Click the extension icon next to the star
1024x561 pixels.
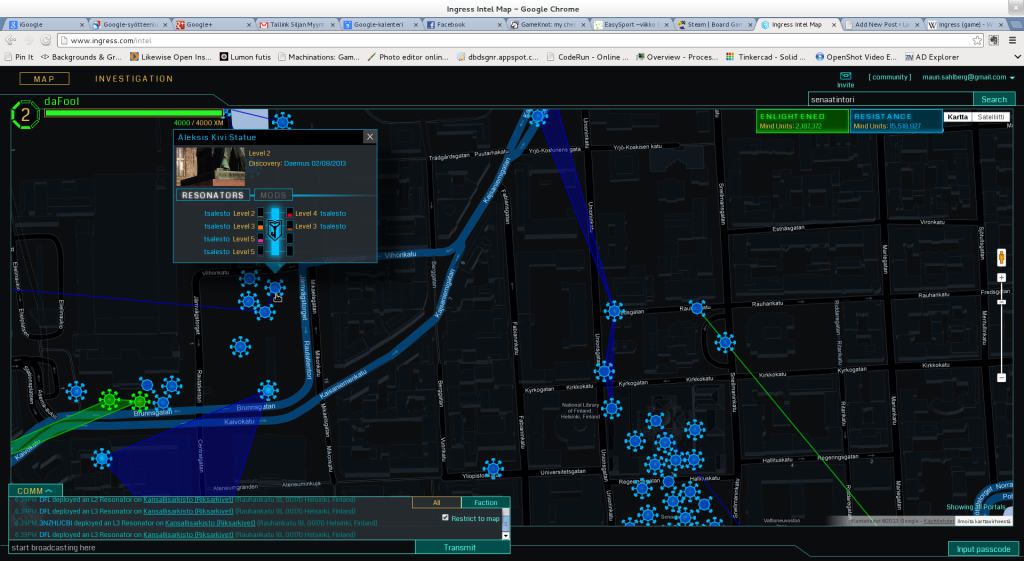pos(993,40)
